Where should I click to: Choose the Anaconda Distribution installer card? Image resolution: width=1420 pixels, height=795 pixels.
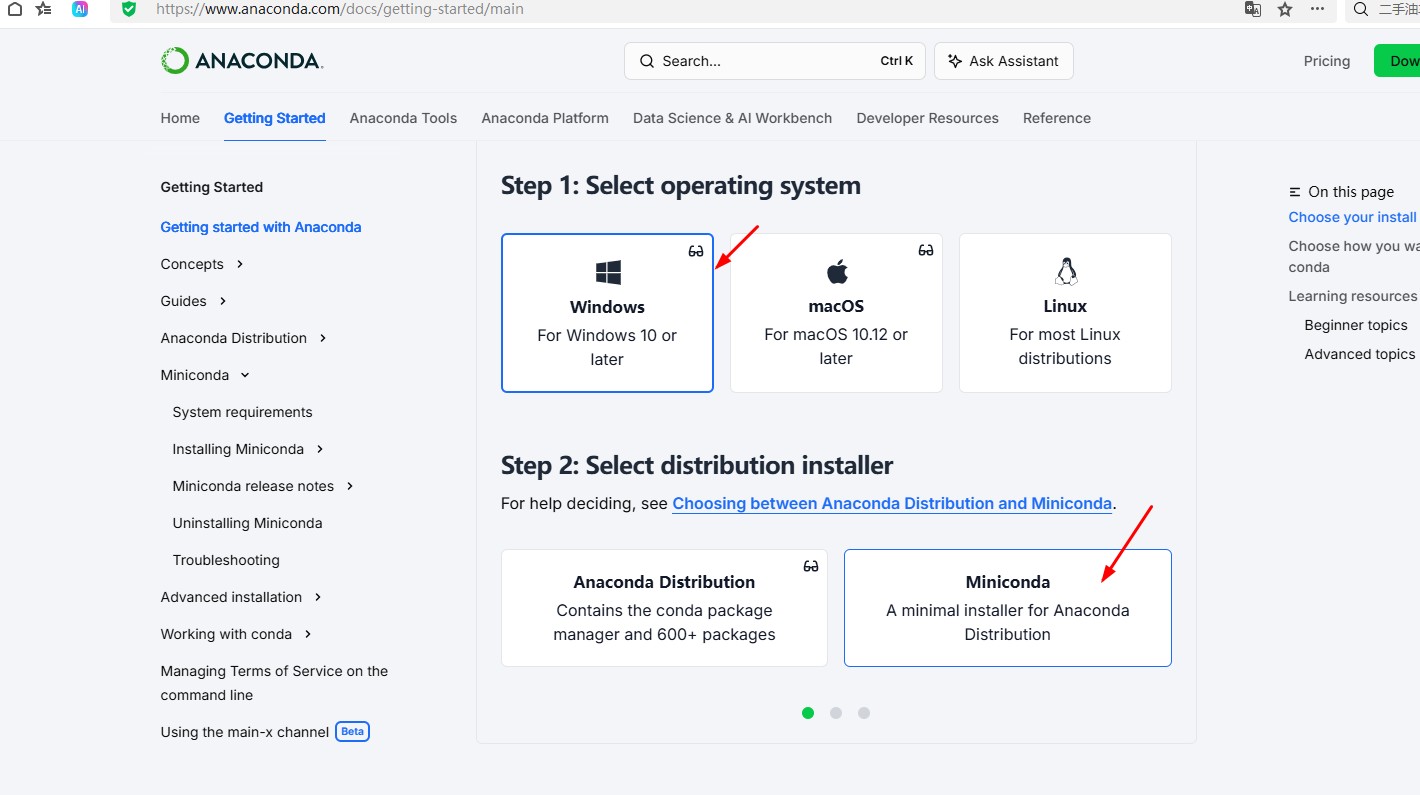664,608
